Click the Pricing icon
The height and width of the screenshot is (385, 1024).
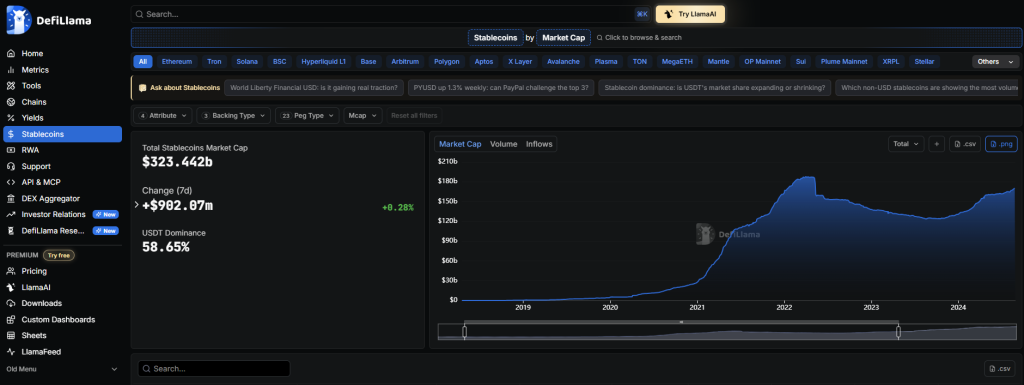pos(10,271)
